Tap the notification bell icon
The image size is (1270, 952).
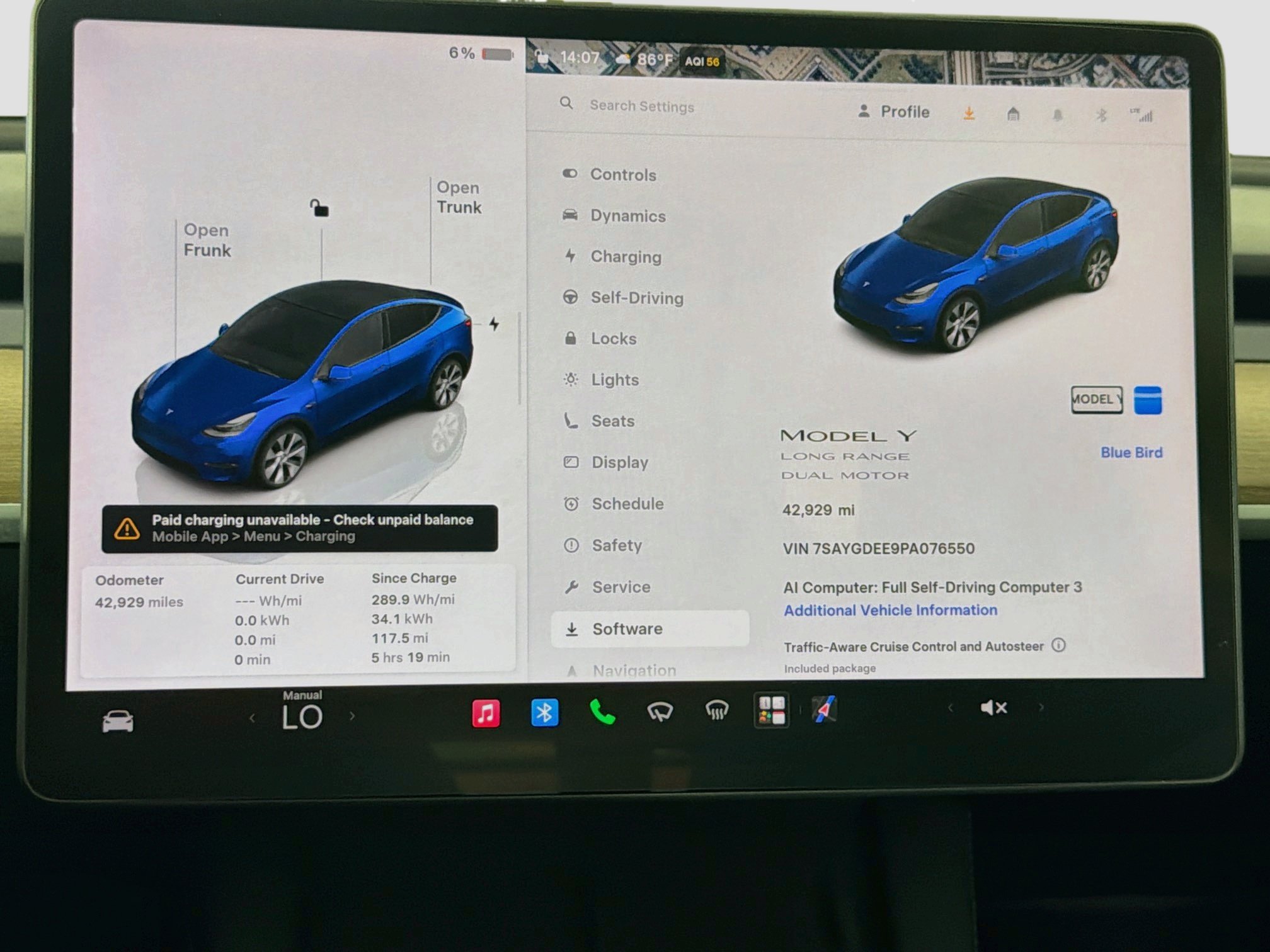click(1058, 115)
